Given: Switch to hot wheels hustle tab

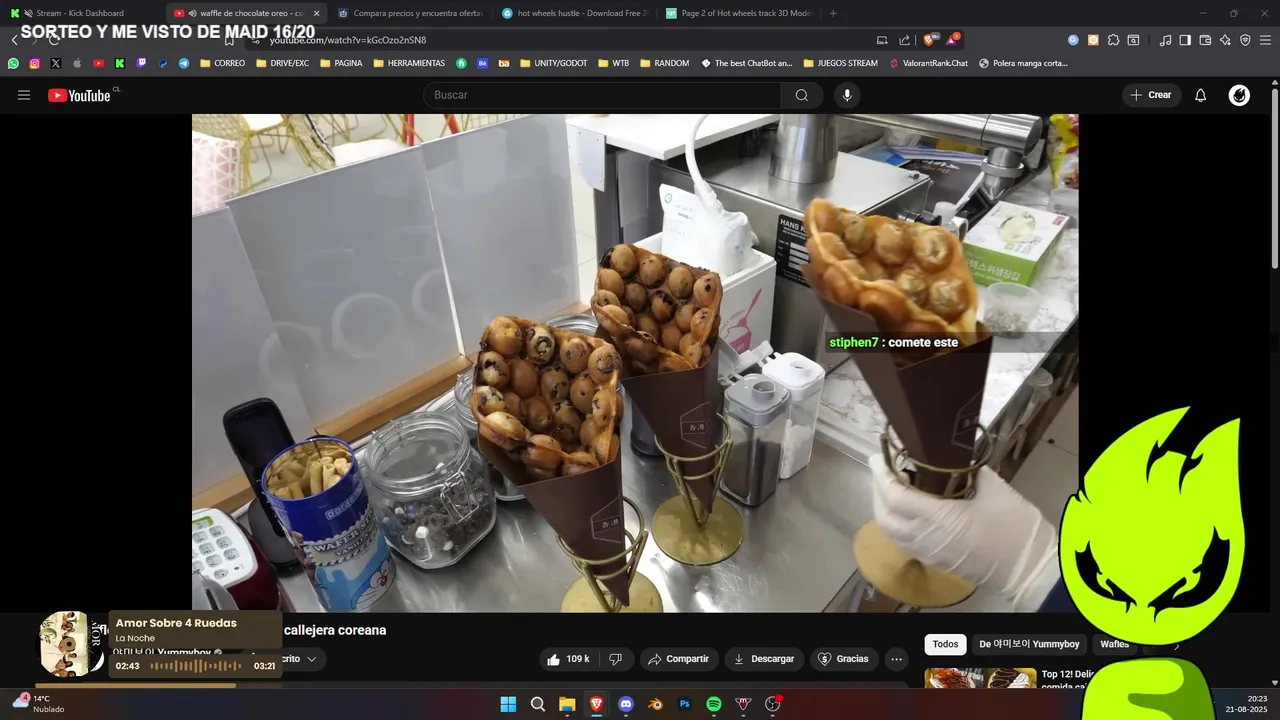Looking at the screenshot, I should point(574,13).
